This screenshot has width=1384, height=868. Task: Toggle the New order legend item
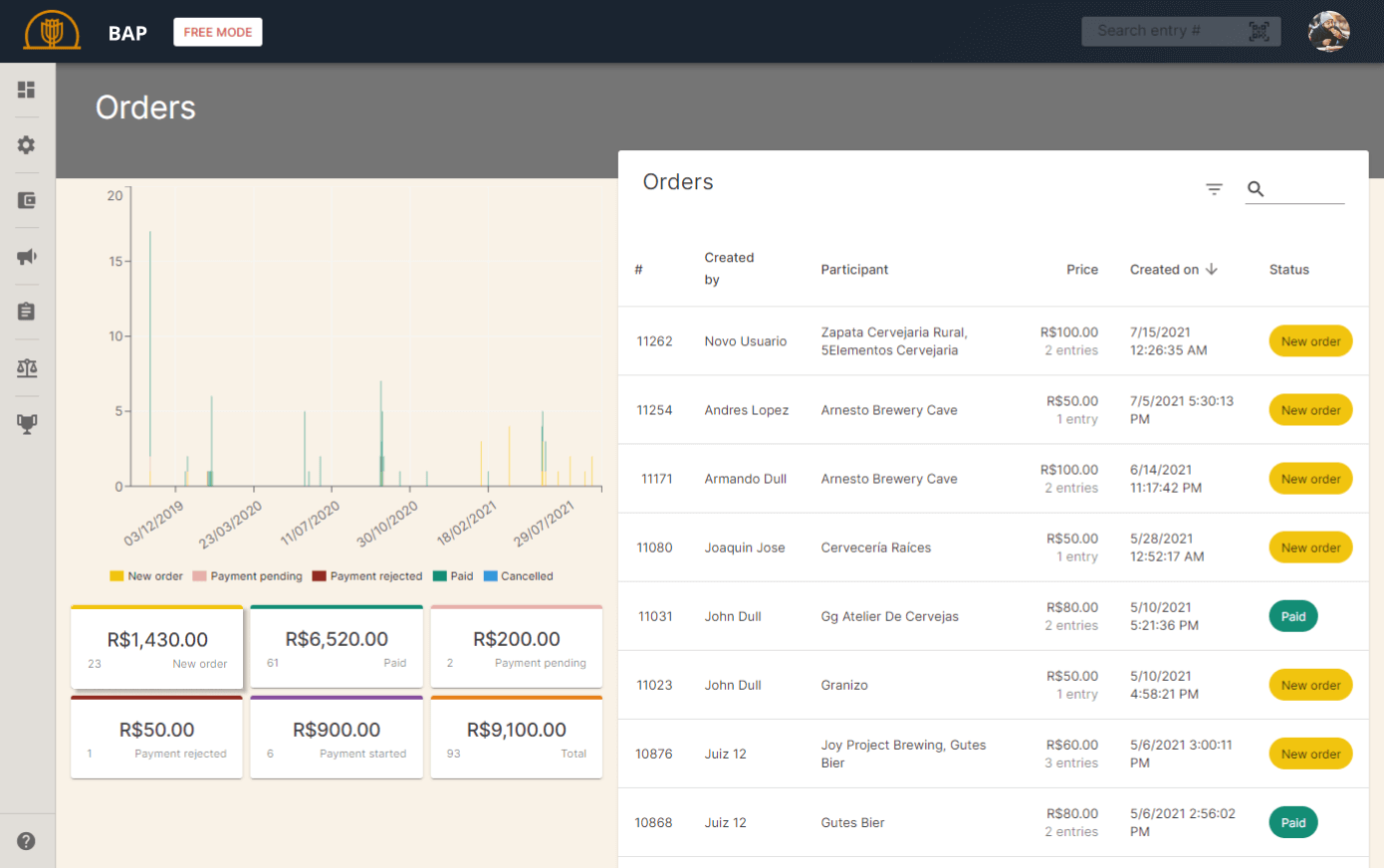[146, 576]
